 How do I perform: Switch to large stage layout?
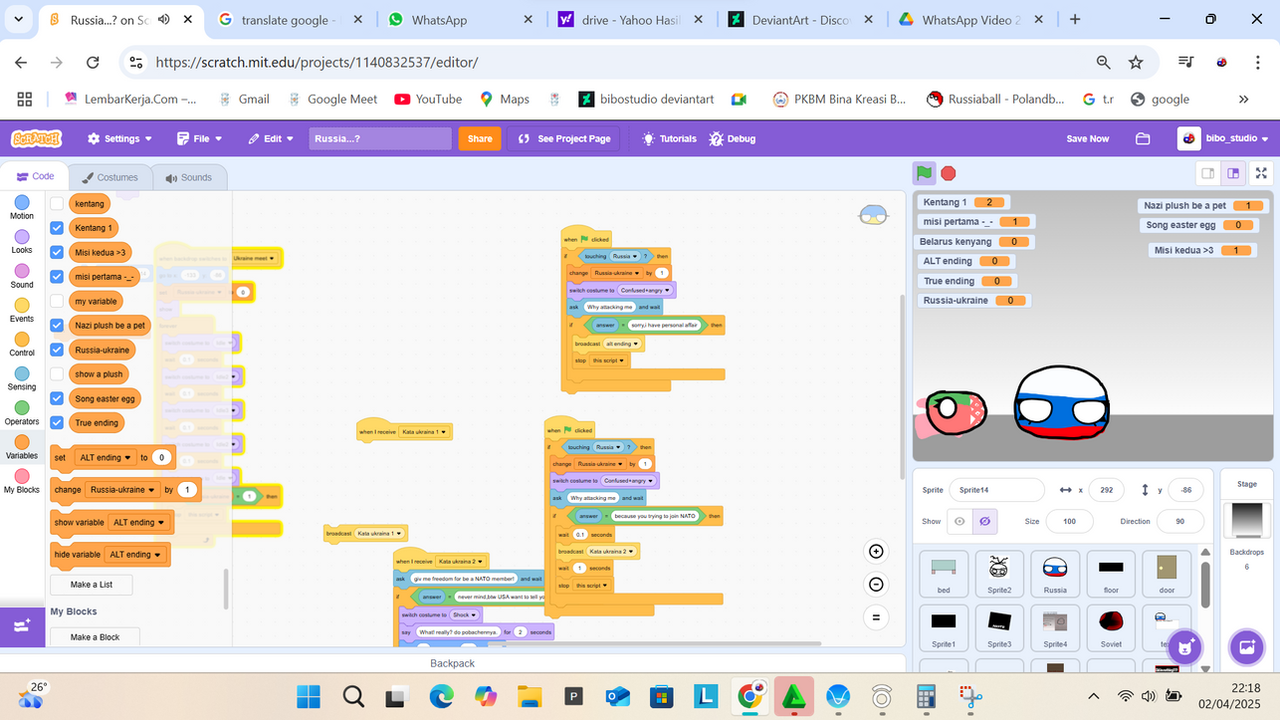1233,173
